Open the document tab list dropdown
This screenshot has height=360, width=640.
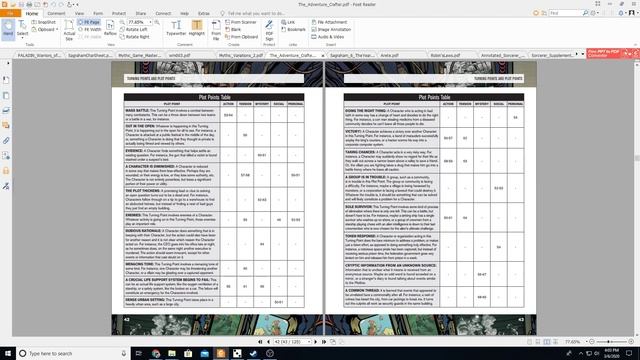click(x=582, y=54)
